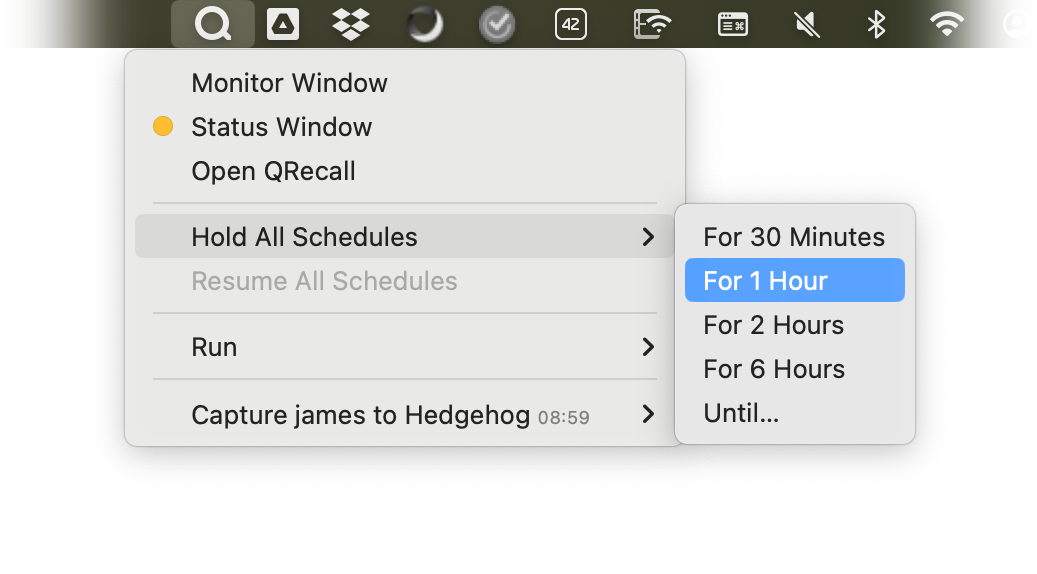The width and height of the screenshot is (1037, 574).
Task: Click the 08:59 time on the capture item
Action: 563,417
